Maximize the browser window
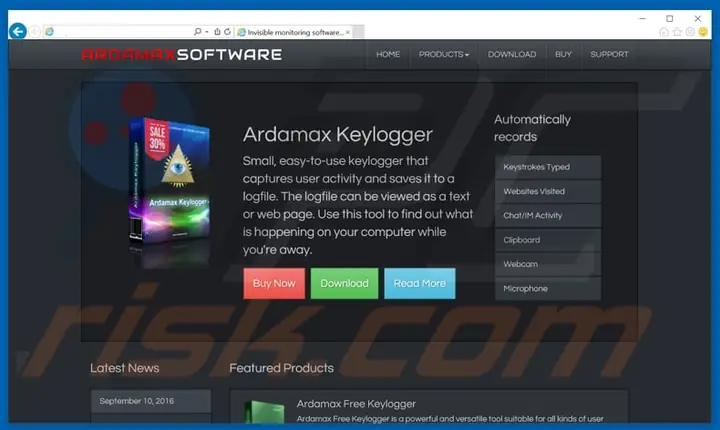This screenshot has height=430, width=720. point(669,18)
